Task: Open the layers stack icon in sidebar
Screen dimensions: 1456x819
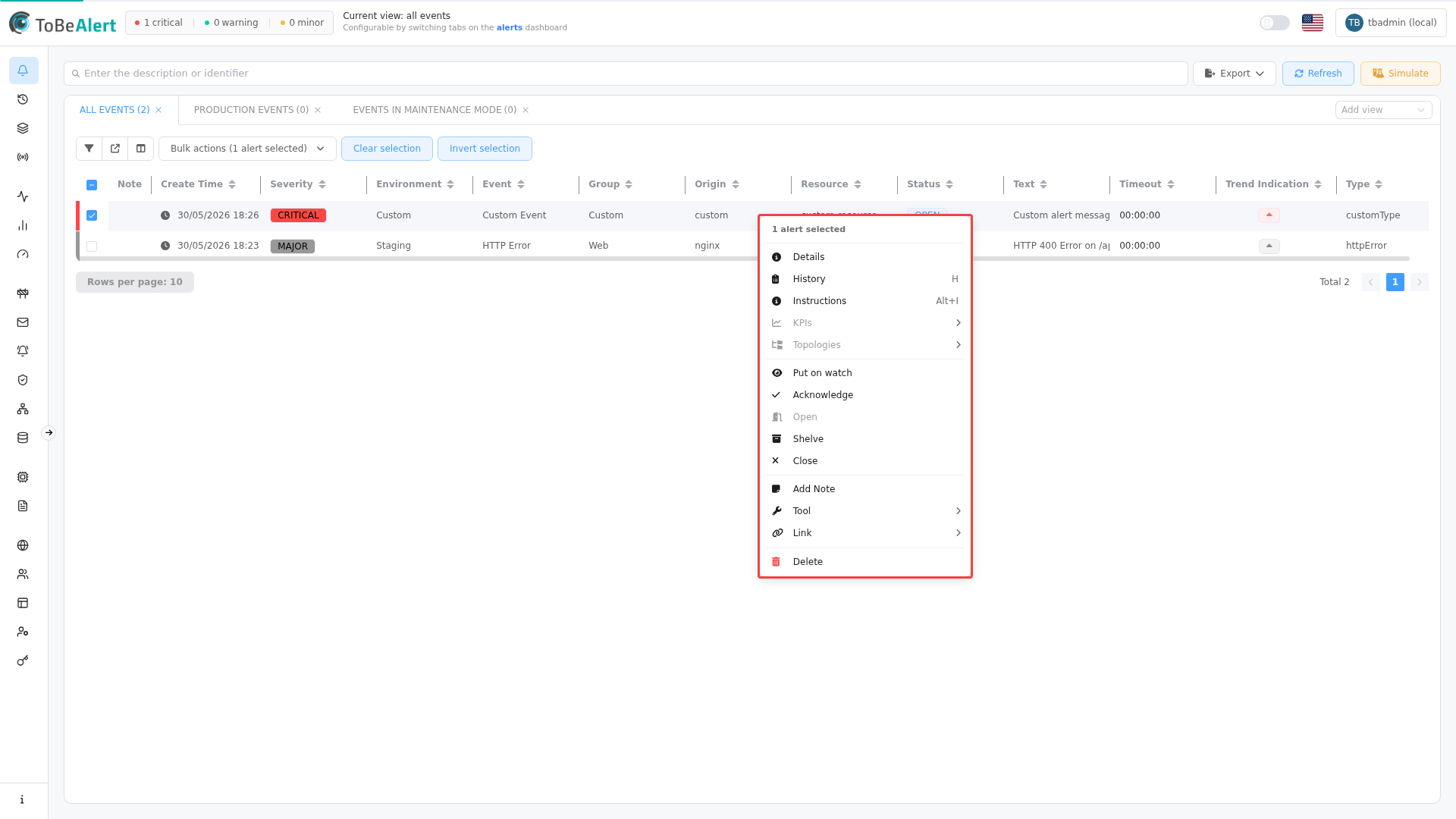Action: click(x=23, y=128)
